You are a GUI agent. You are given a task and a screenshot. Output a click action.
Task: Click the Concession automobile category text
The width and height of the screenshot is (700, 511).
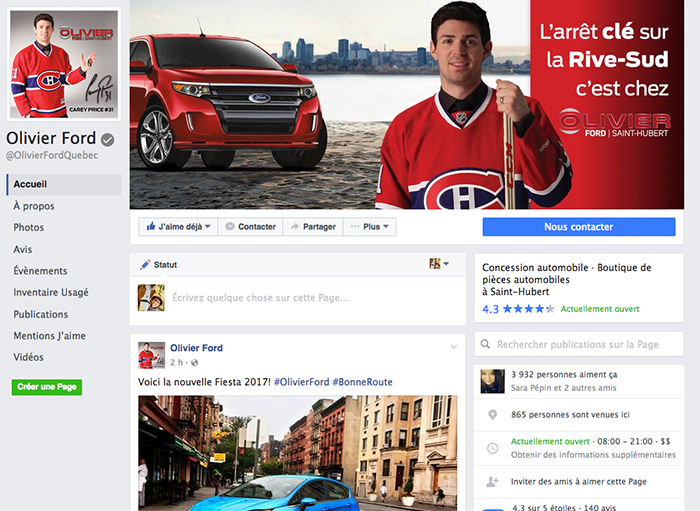click(567, 279)
